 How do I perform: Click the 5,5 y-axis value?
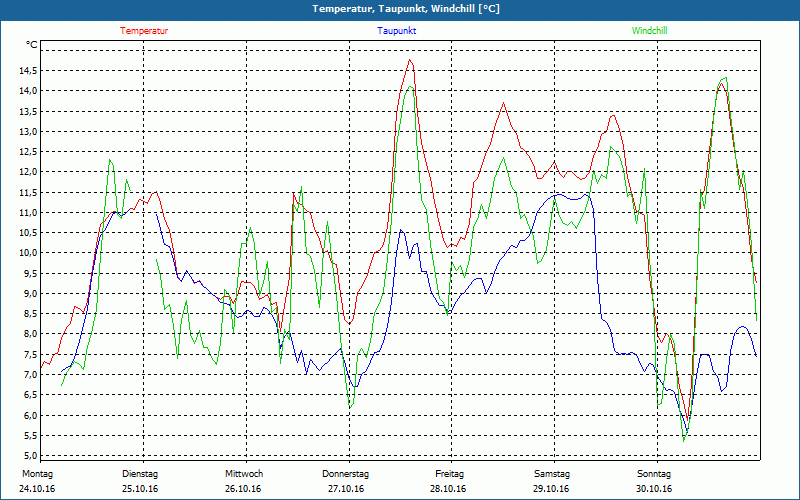point(30,435)
